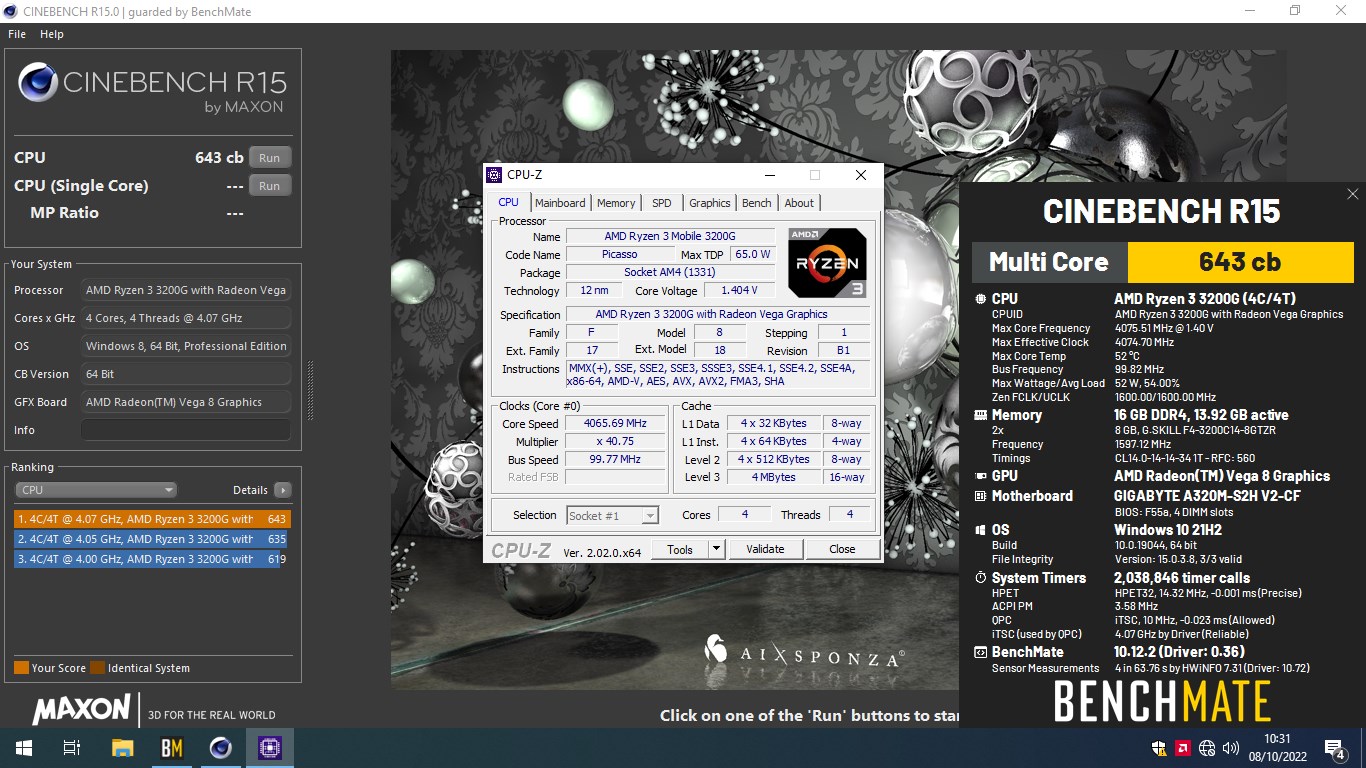1366x768 pixels.
Task: Open File Explorer from the taskbar
Action: [122, 748]
